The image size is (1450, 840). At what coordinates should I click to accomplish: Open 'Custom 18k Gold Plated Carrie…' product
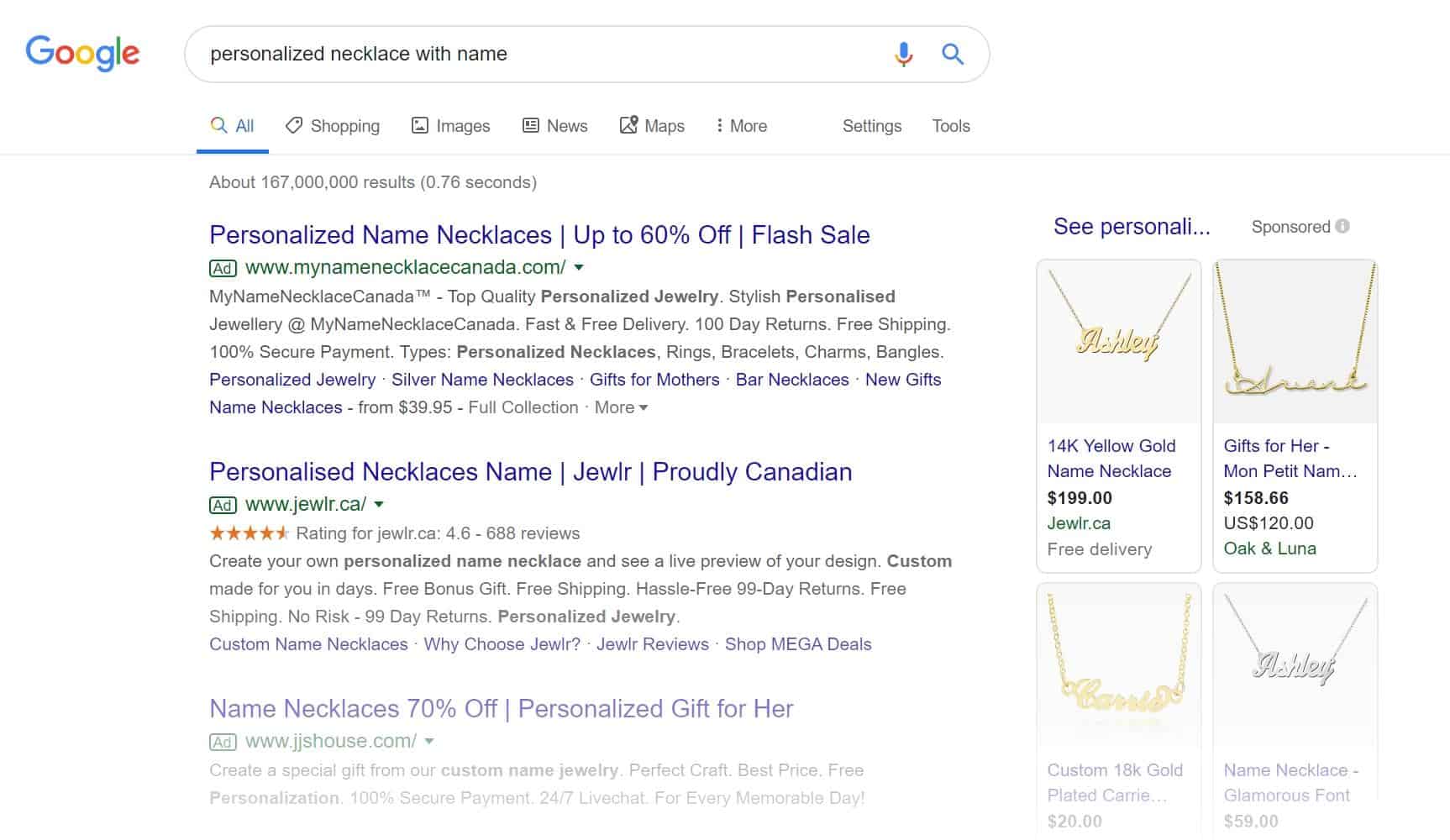[1115, 783]
